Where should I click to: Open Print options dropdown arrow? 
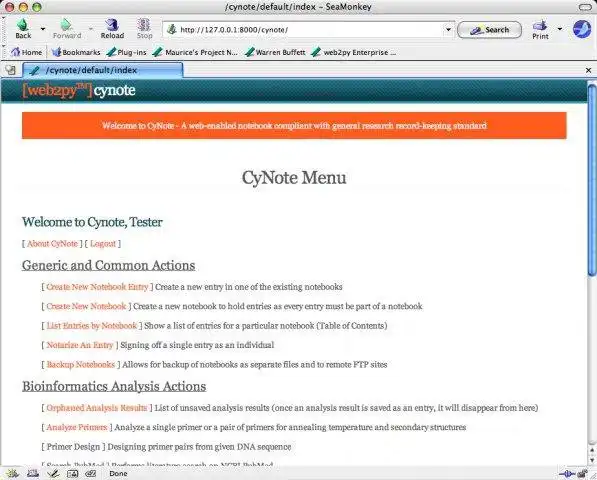coord(560,29)
